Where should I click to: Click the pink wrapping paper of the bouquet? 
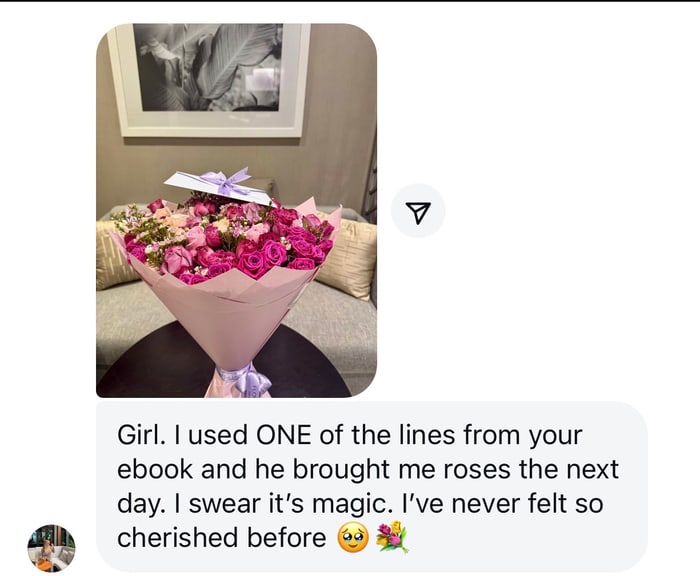(232, 317)
